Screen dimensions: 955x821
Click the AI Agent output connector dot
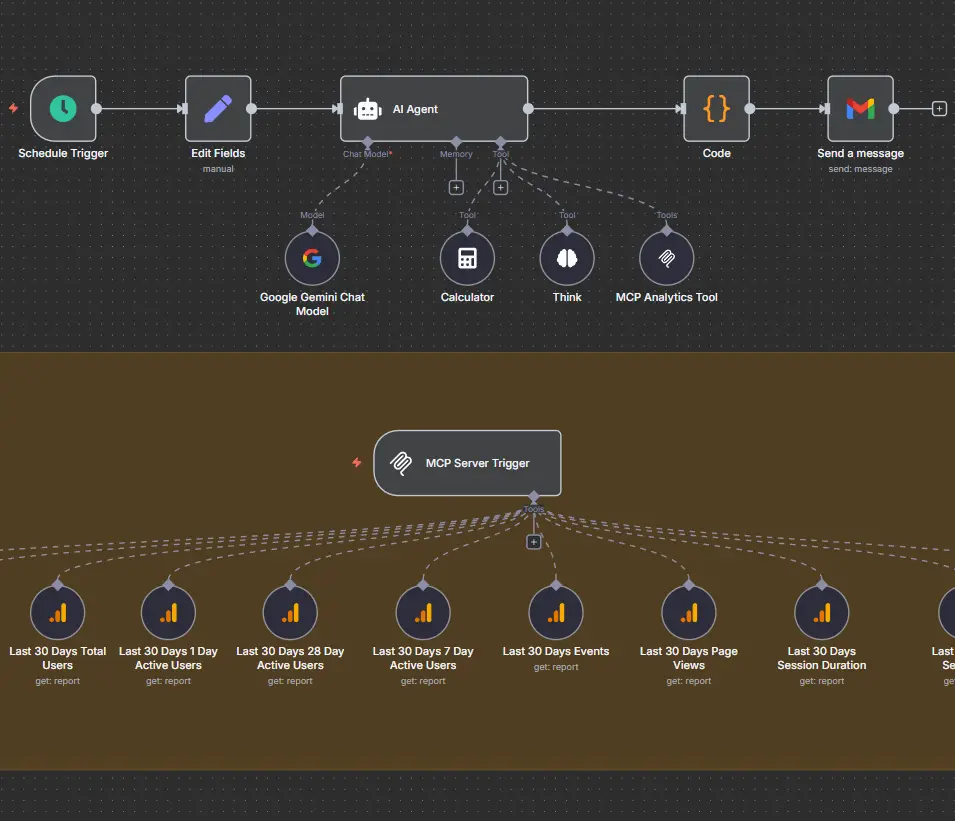coord(528,109)
